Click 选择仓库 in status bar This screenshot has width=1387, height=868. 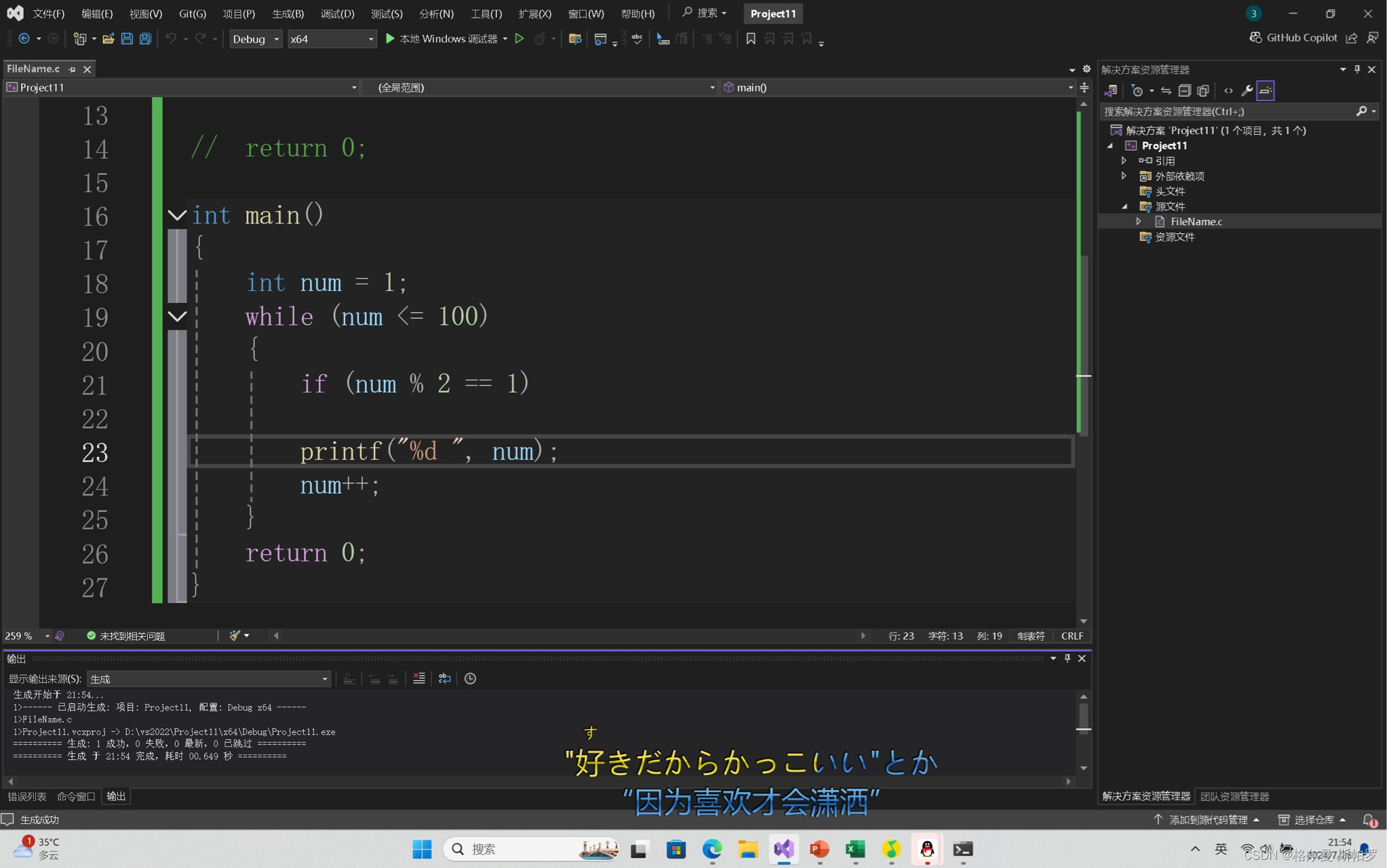pyautogui.click(x=1313, y=820)
